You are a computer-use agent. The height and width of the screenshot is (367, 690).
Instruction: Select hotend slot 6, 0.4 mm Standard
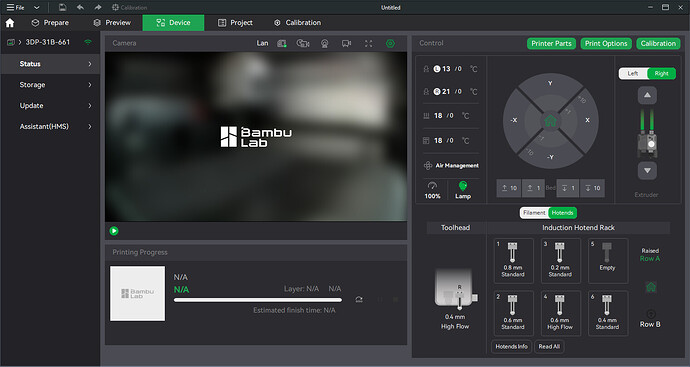coord(608,313)
